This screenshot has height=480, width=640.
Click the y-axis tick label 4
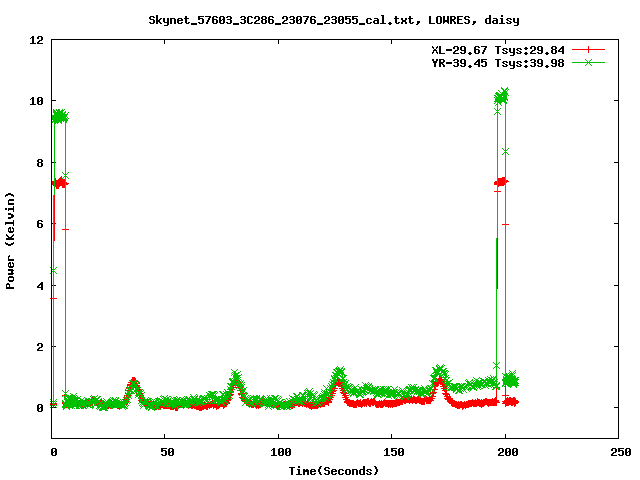pyautogui.click(x=40, y=286)
